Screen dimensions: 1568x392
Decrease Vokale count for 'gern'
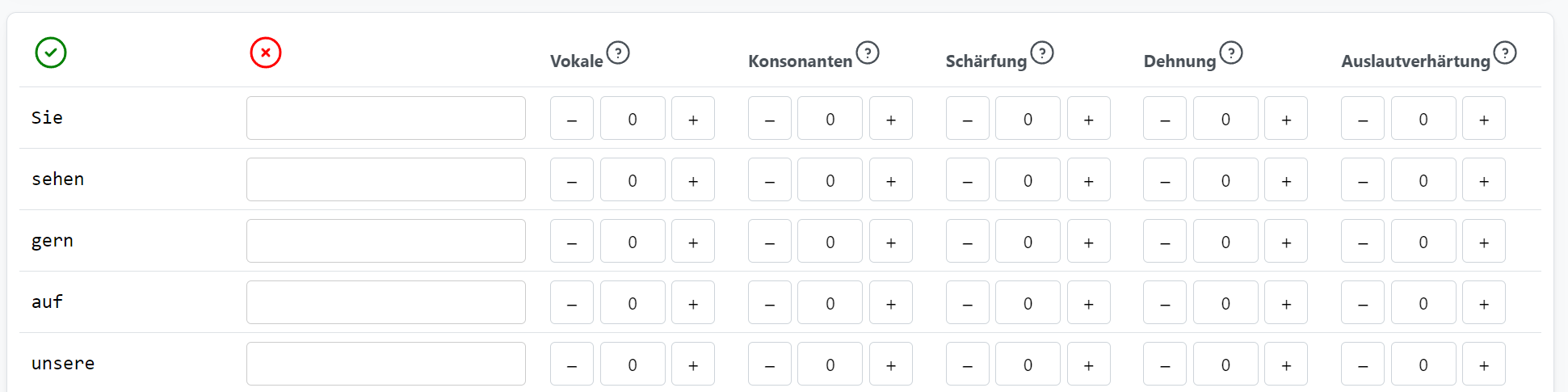pyautogui.click(x=572, y=242)
